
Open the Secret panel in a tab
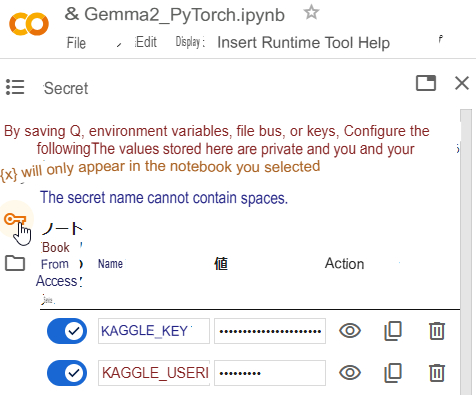(x=426, y=83)
